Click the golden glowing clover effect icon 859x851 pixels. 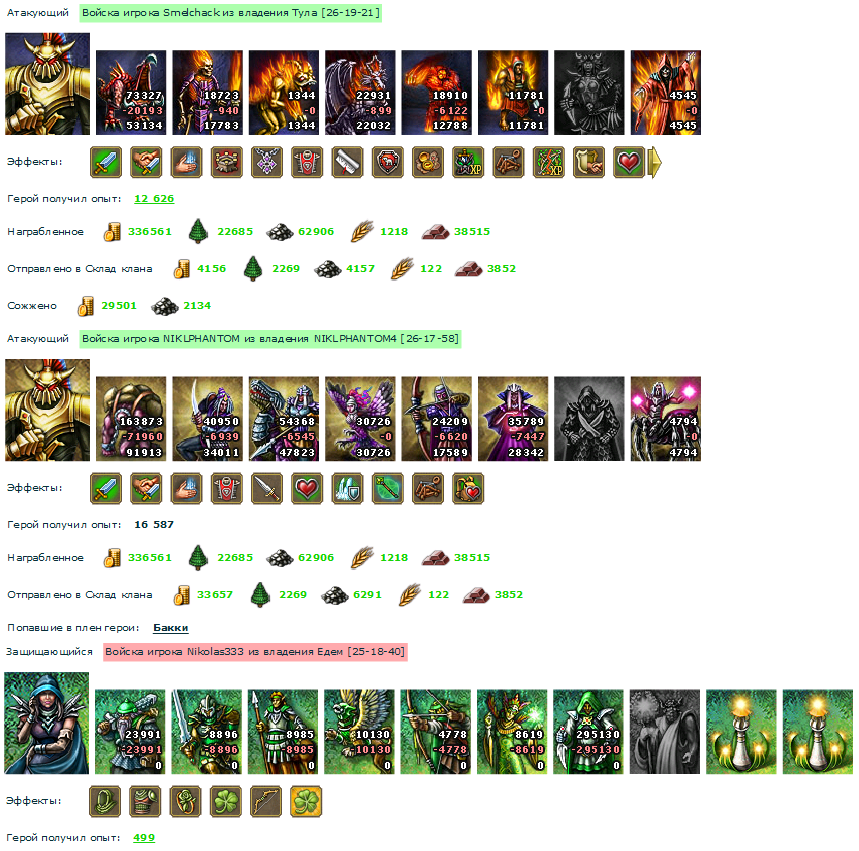pos(306,801)
